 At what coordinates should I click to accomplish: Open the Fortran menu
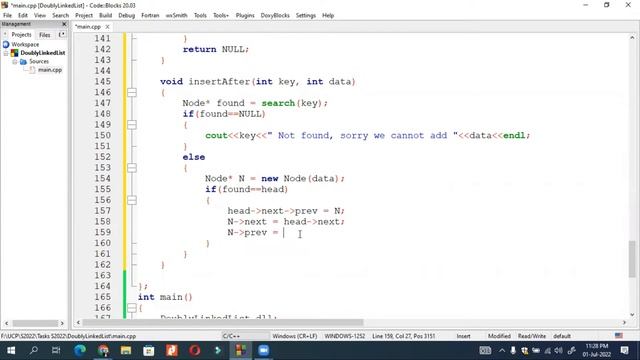[150, 15]
